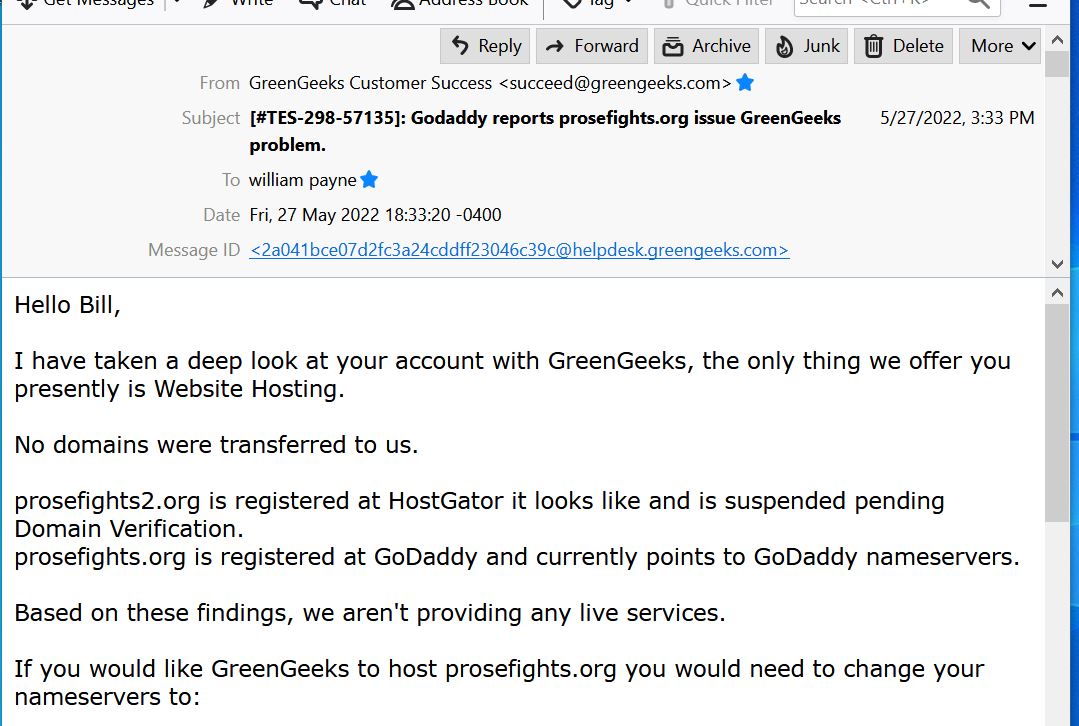Image resolution: width=1079 pixels, height=726 pixels.
Task: Open the application hamburger menu
Action: point(1038,4)
